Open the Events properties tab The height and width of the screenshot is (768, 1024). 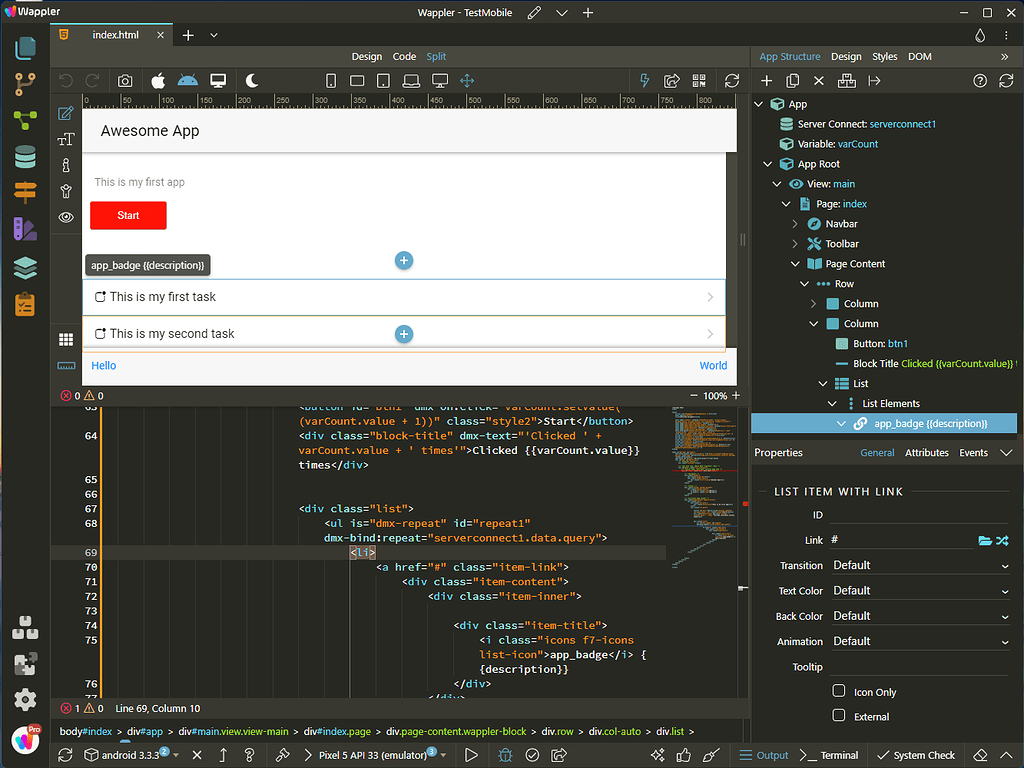coord(973,453)
